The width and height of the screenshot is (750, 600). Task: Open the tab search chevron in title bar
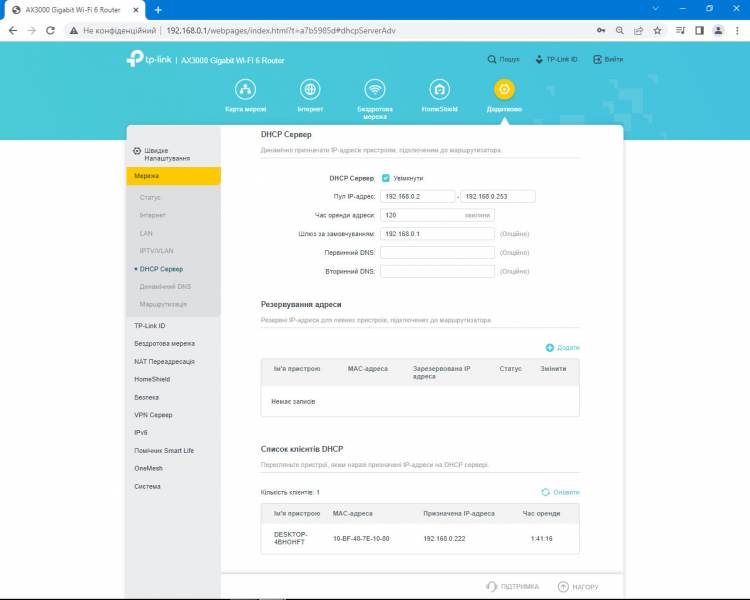(x=655, y=9)
